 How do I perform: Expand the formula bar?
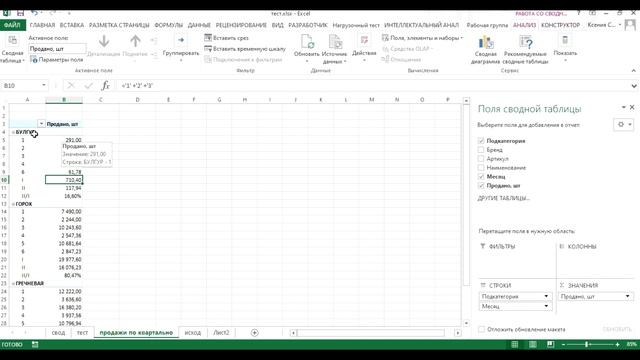point(634,86)
